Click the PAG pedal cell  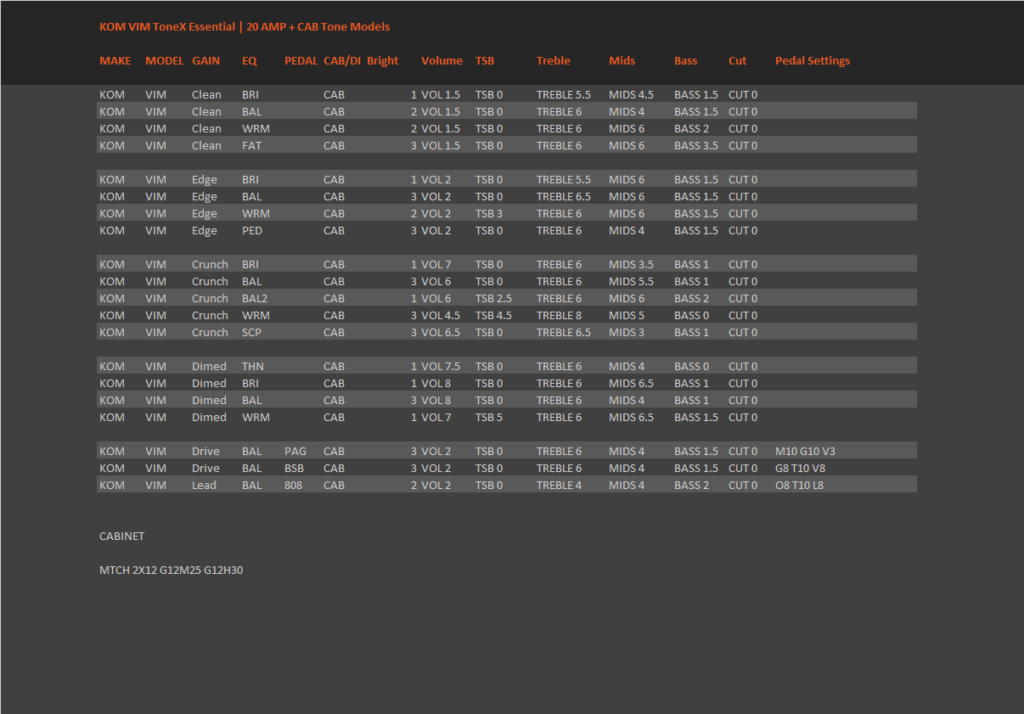click(295, 451)
